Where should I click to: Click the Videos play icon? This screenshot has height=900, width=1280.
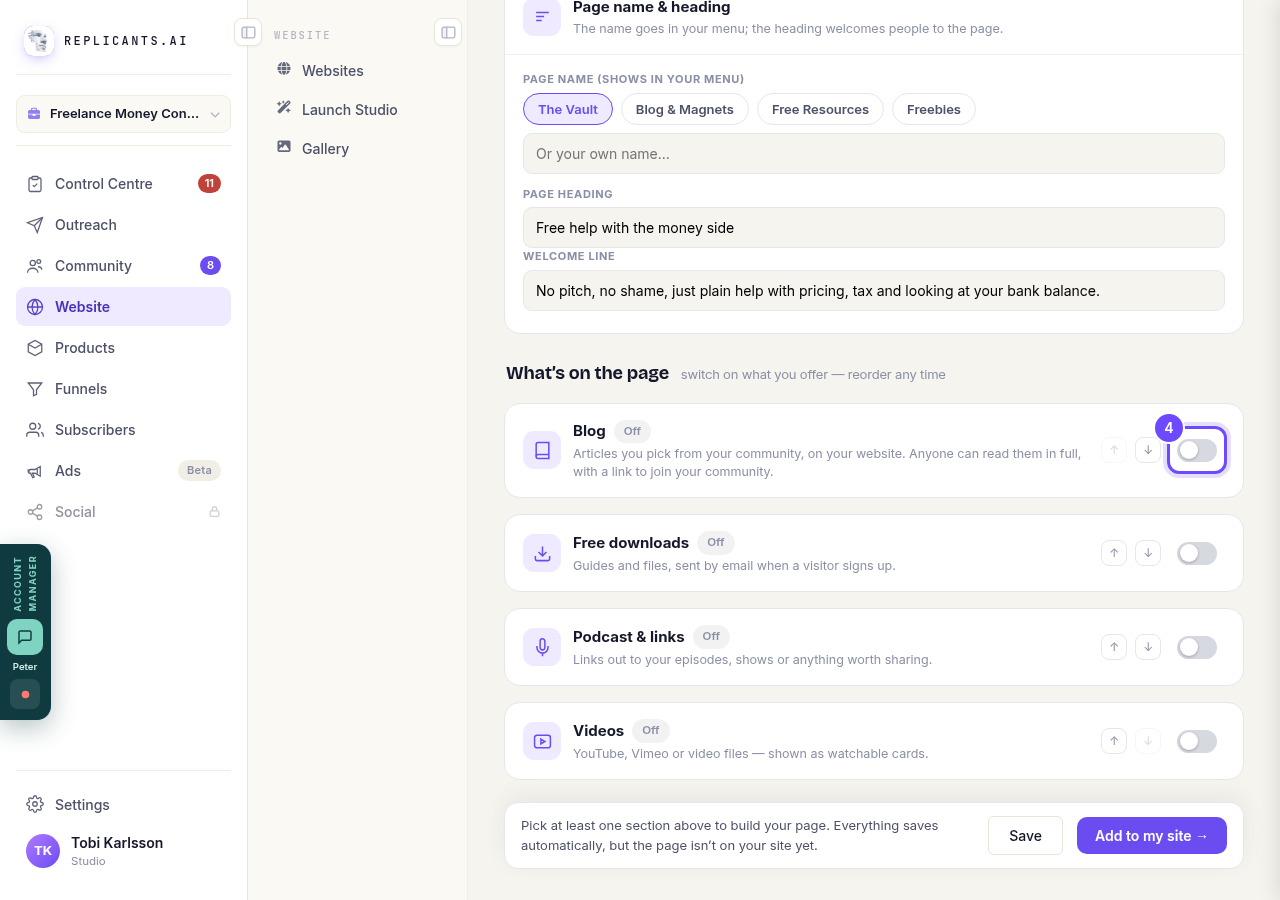pos(542,741)
